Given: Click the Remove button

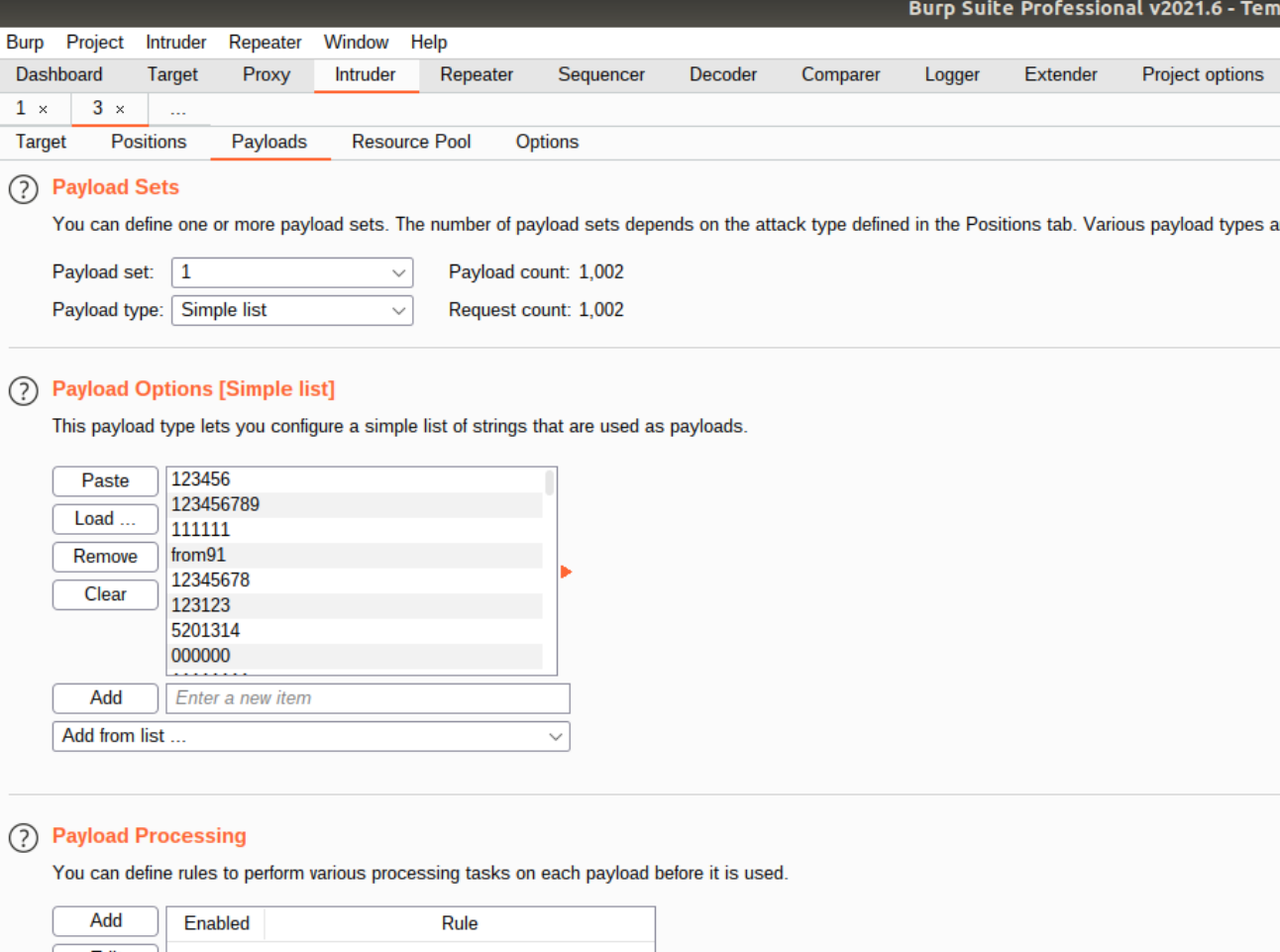Looking at the screenshot, I should (105, 557).
